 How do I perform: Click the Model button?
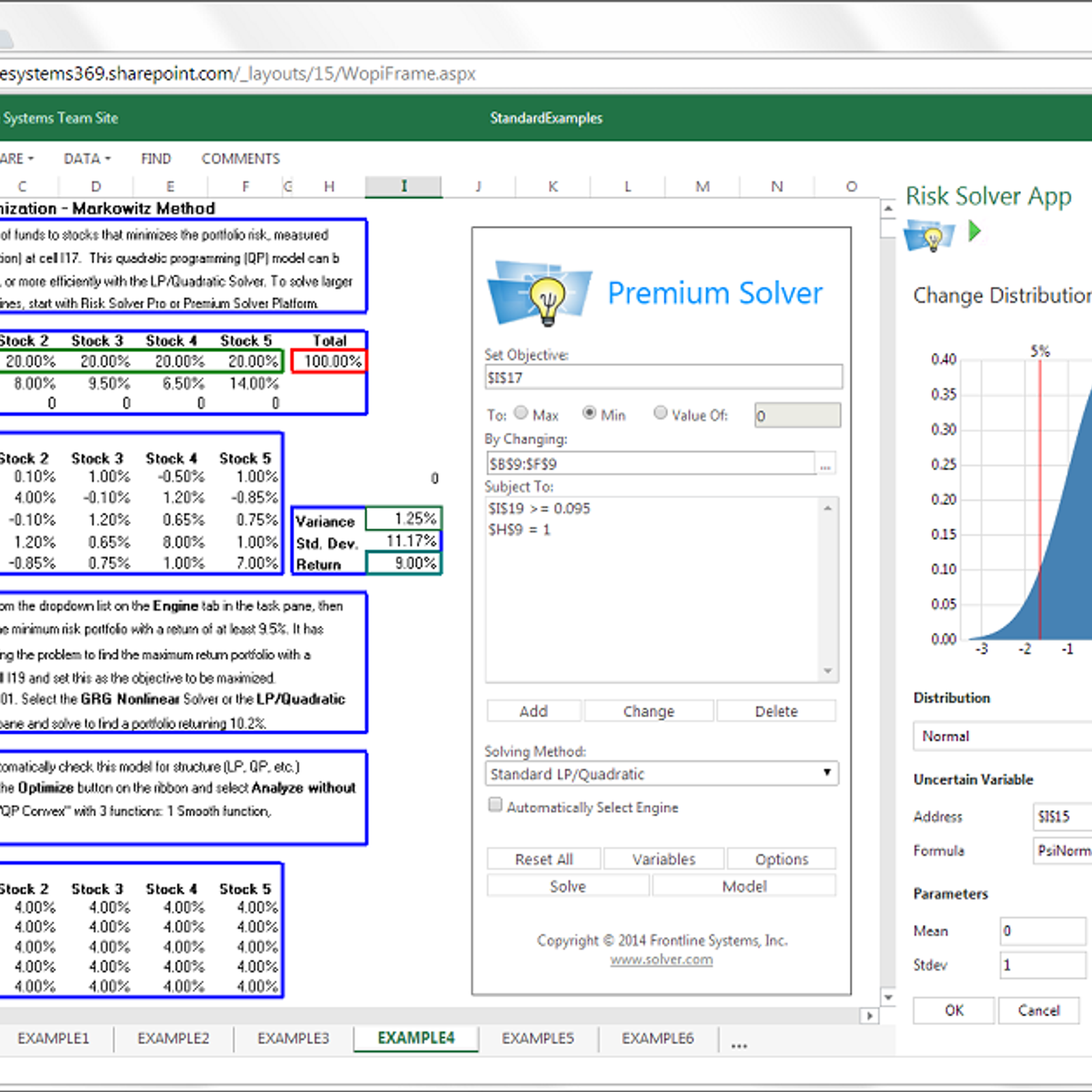744,887
